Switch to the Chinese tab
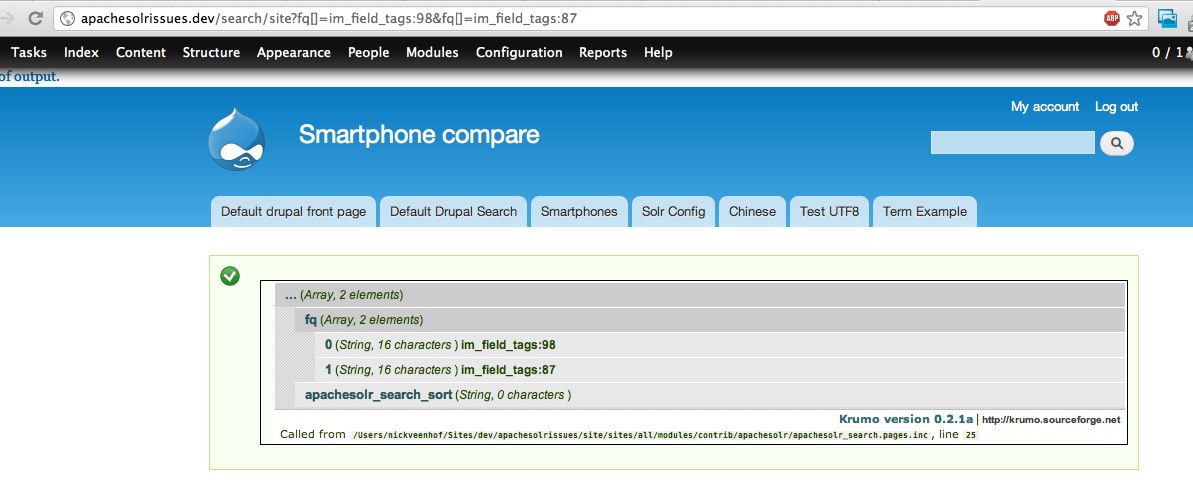This screenshot has width=1193, height=494. [752, 212]
